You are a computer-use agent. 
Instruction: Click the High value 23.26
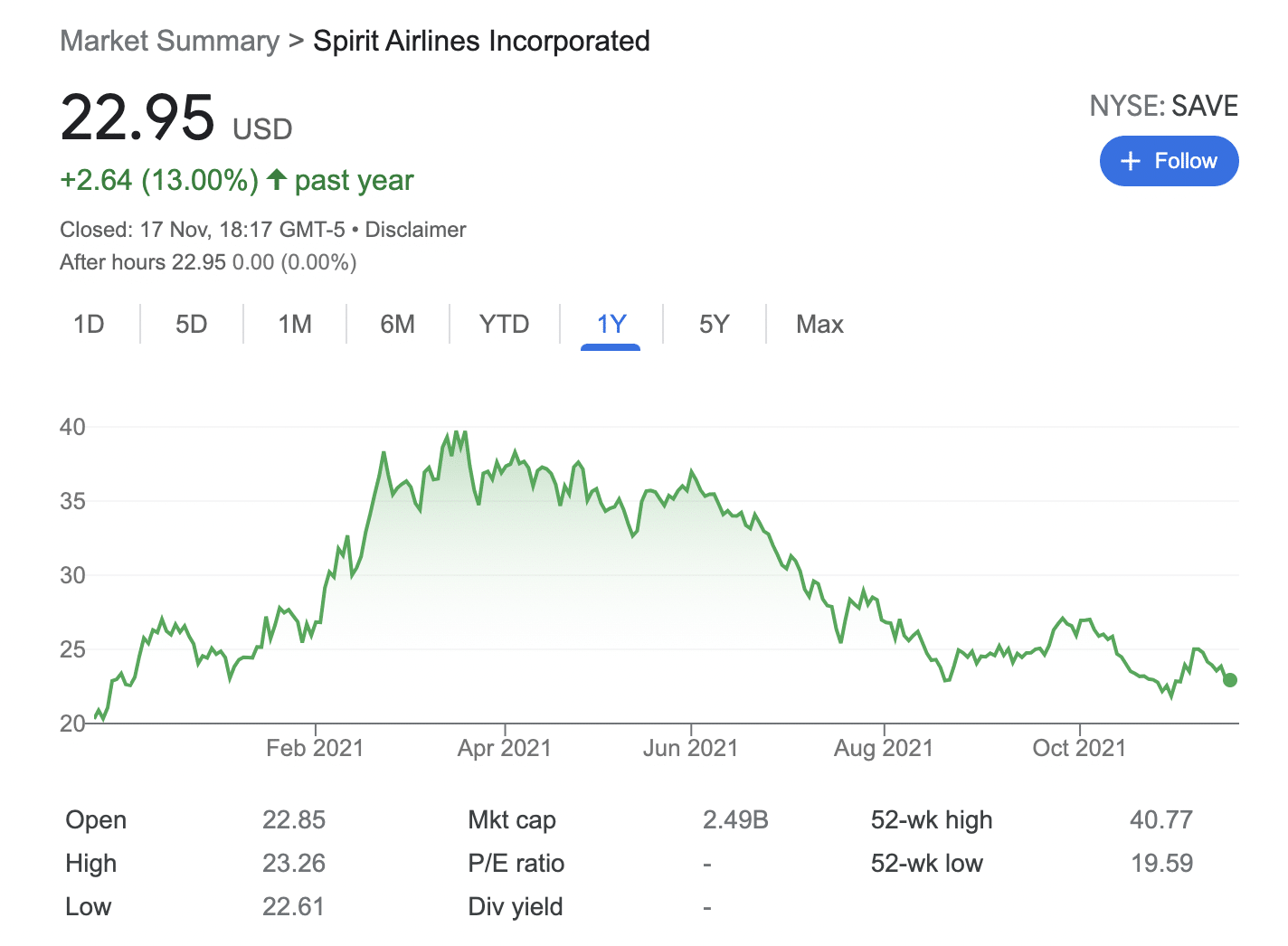point(294,863)
